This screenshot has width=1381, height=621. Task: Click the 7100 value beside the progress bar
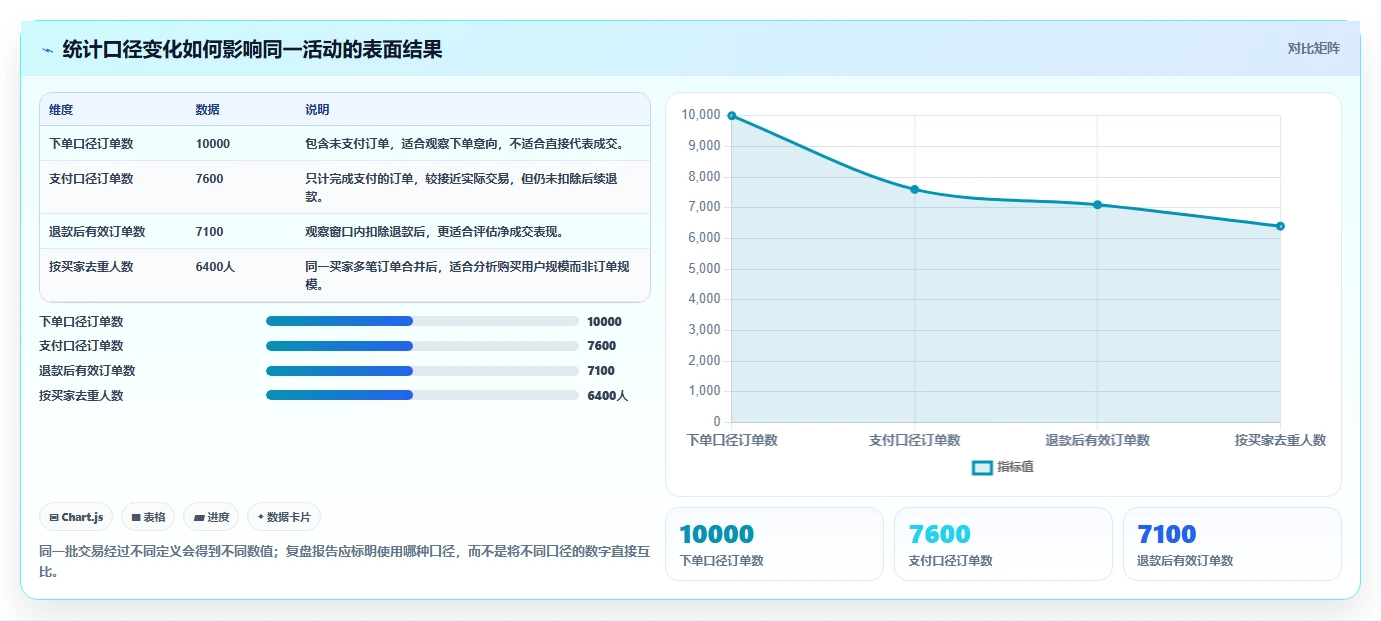click(602, 371)
